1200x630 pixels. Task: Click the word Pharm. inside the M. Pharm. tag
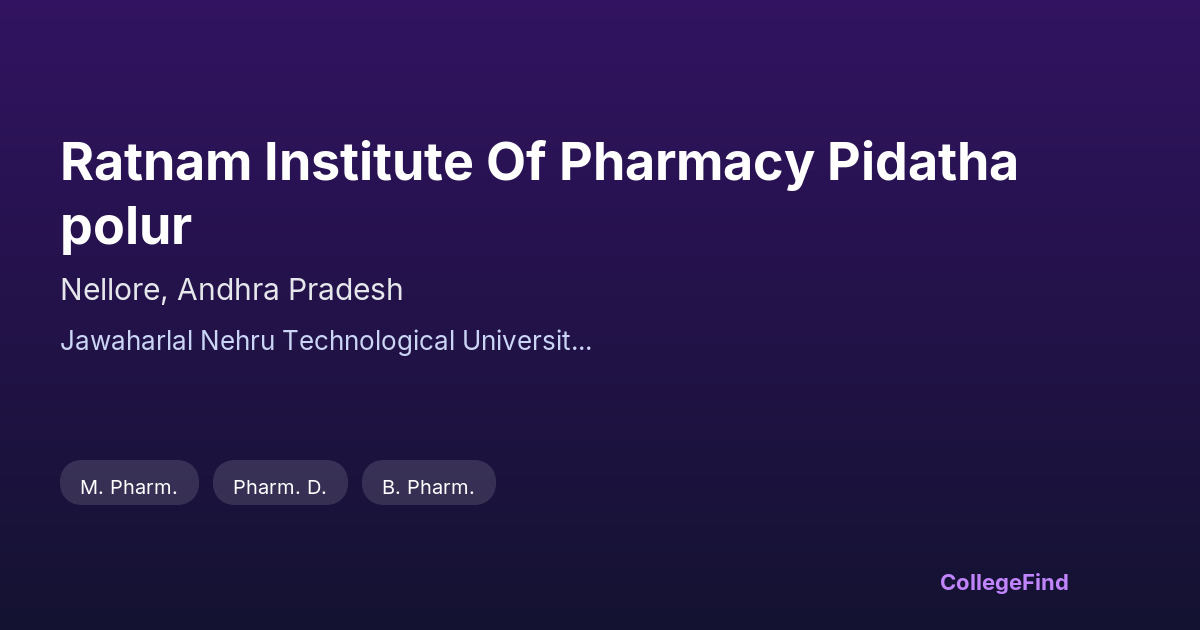point(144,487)
